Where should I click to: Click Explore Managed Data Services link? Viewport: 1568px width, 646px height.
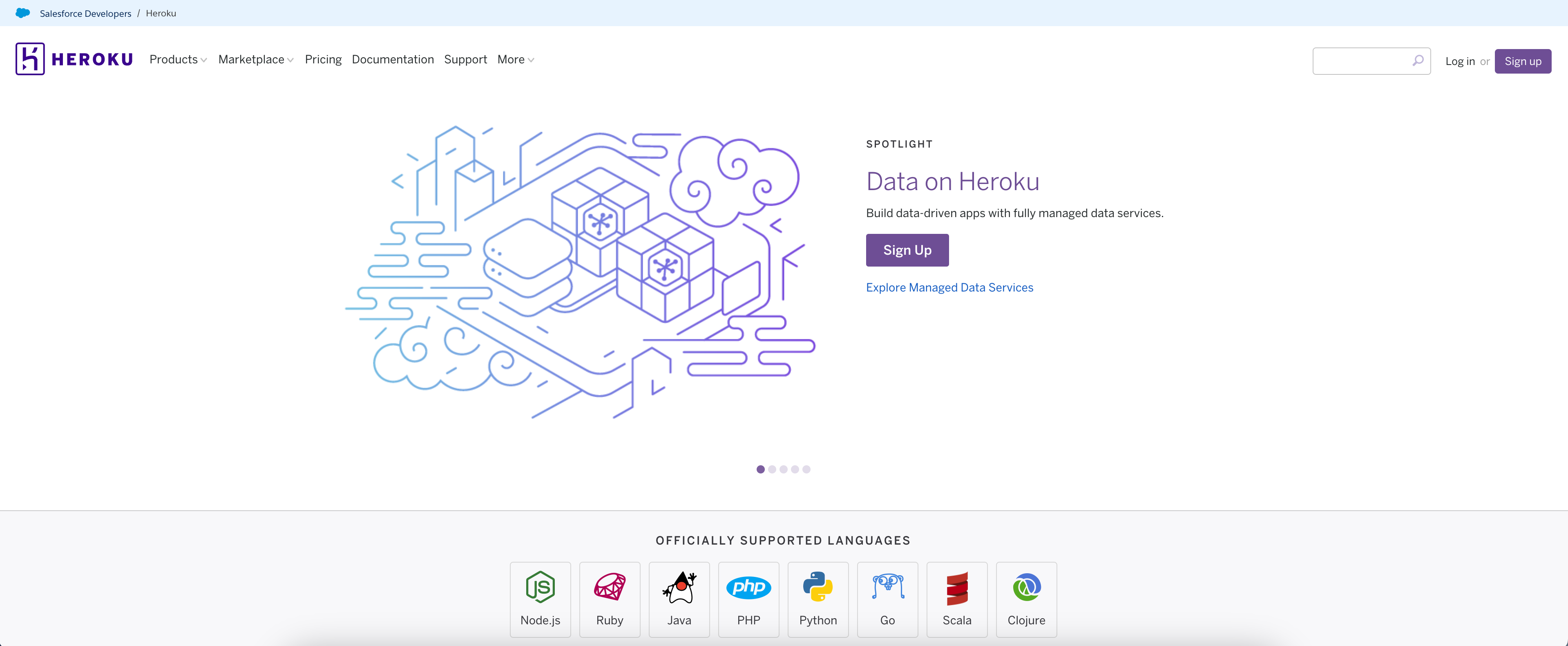(x=949, y=287)
